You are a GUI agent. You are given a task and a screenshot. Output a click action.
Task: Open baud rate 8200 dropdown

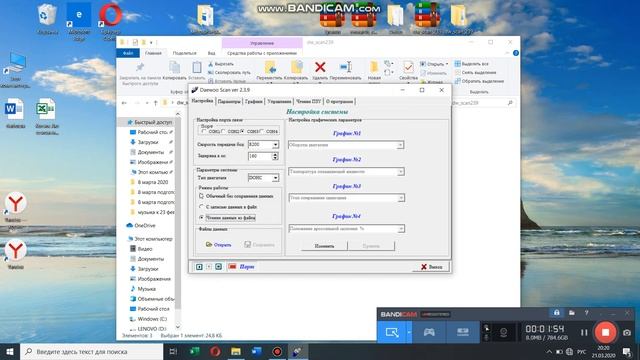coord(276,144)
